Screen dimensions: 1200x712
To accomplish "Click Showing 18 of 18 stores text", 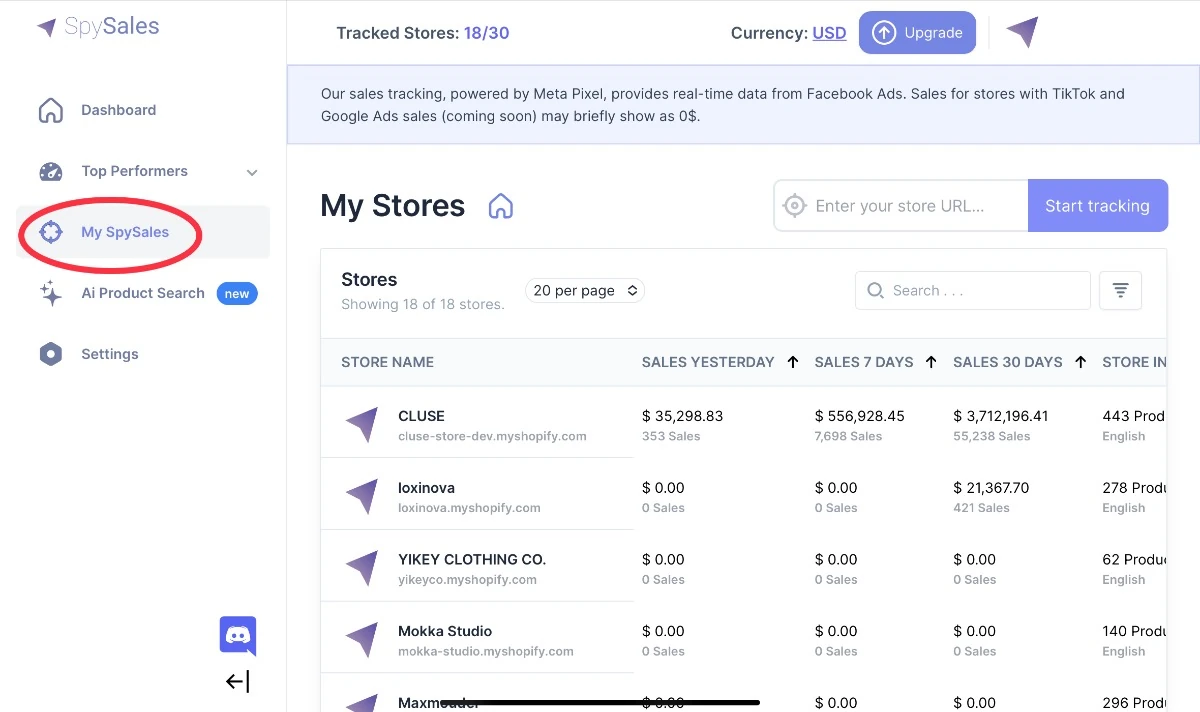I will pyautogui.click(x=423, y=304).
